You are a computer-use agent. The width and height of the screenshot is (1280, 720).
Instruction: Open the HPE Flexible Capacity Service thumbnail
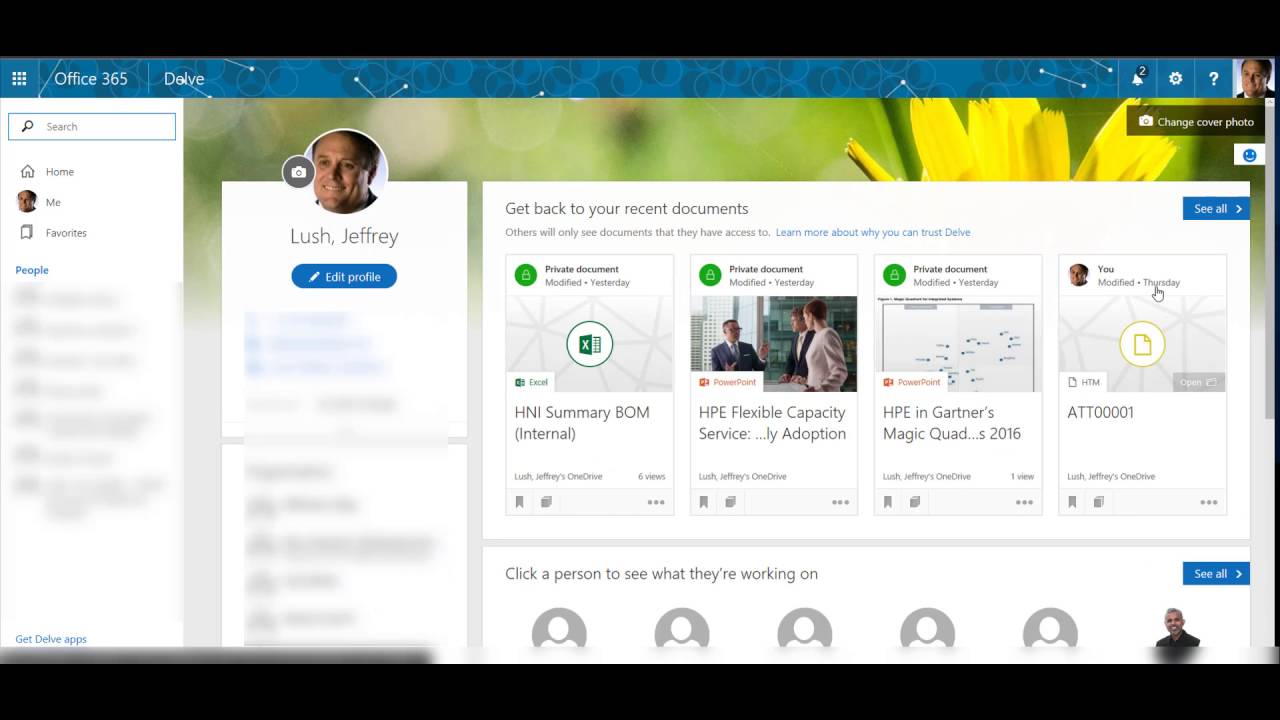774,344
